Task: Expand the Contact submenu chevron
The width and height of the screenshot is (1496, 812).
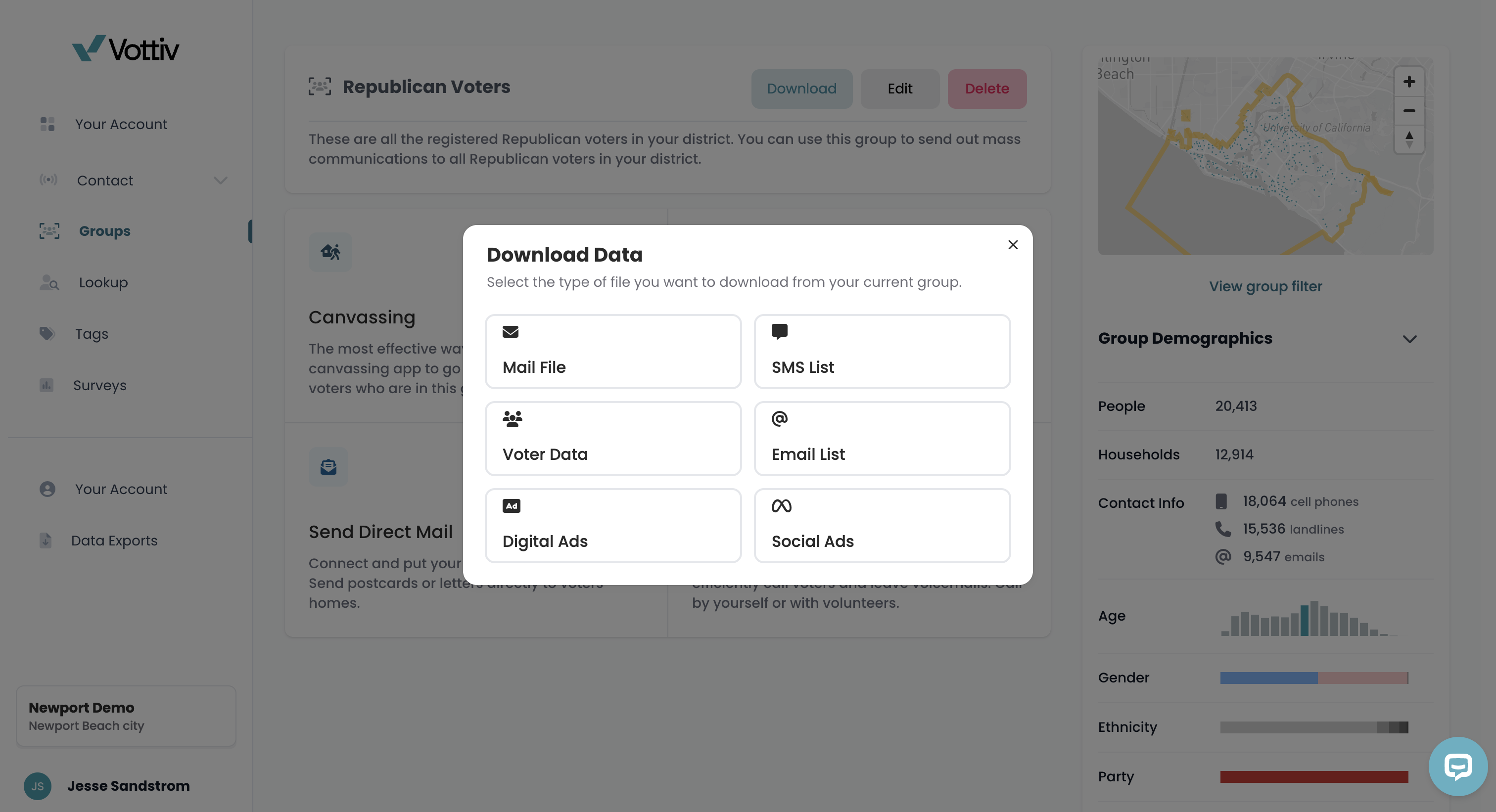Action: tap(220, 180)
